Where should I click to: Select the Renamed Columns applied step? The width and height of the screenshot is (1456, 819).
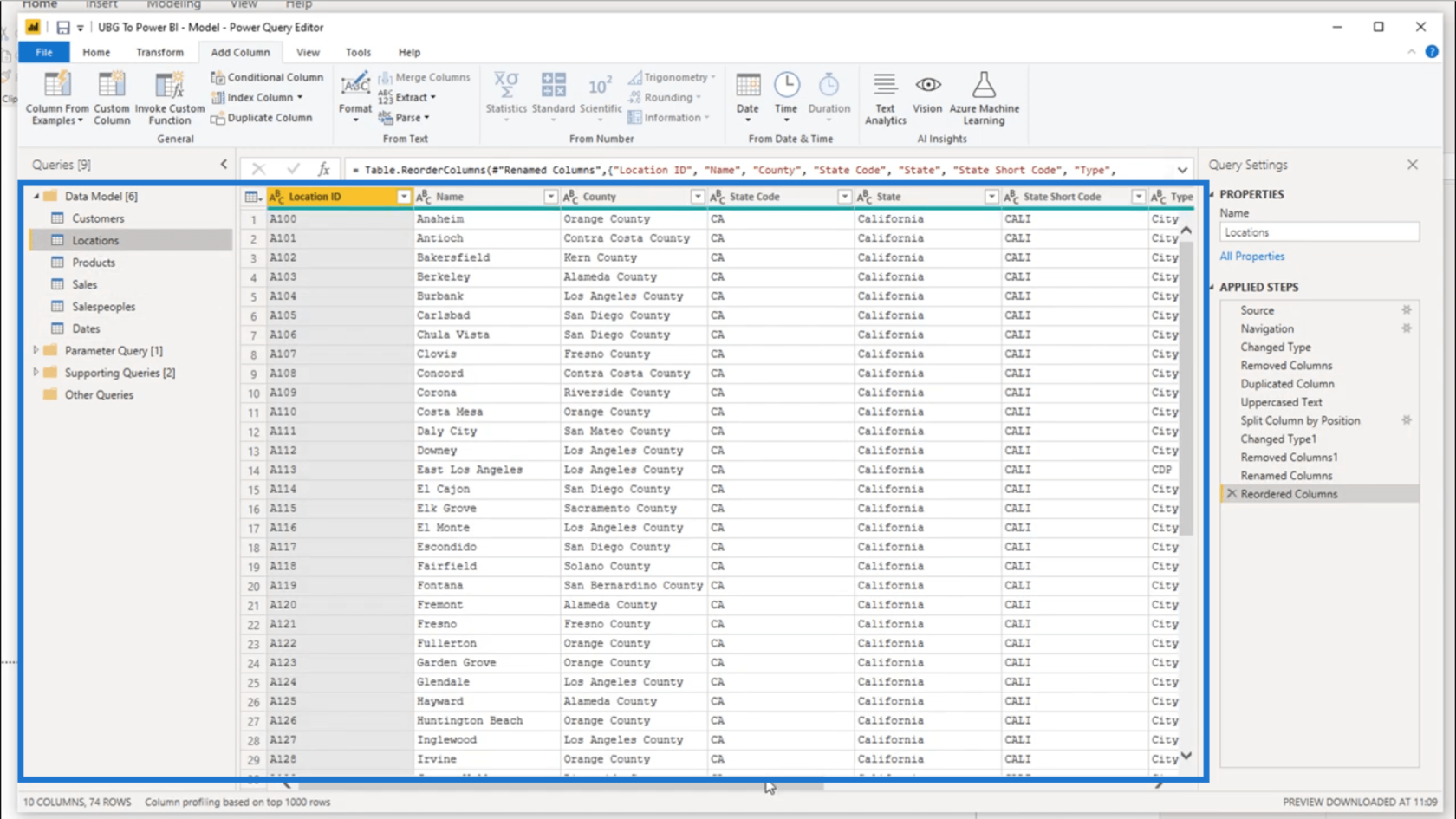coord(1286,476)
